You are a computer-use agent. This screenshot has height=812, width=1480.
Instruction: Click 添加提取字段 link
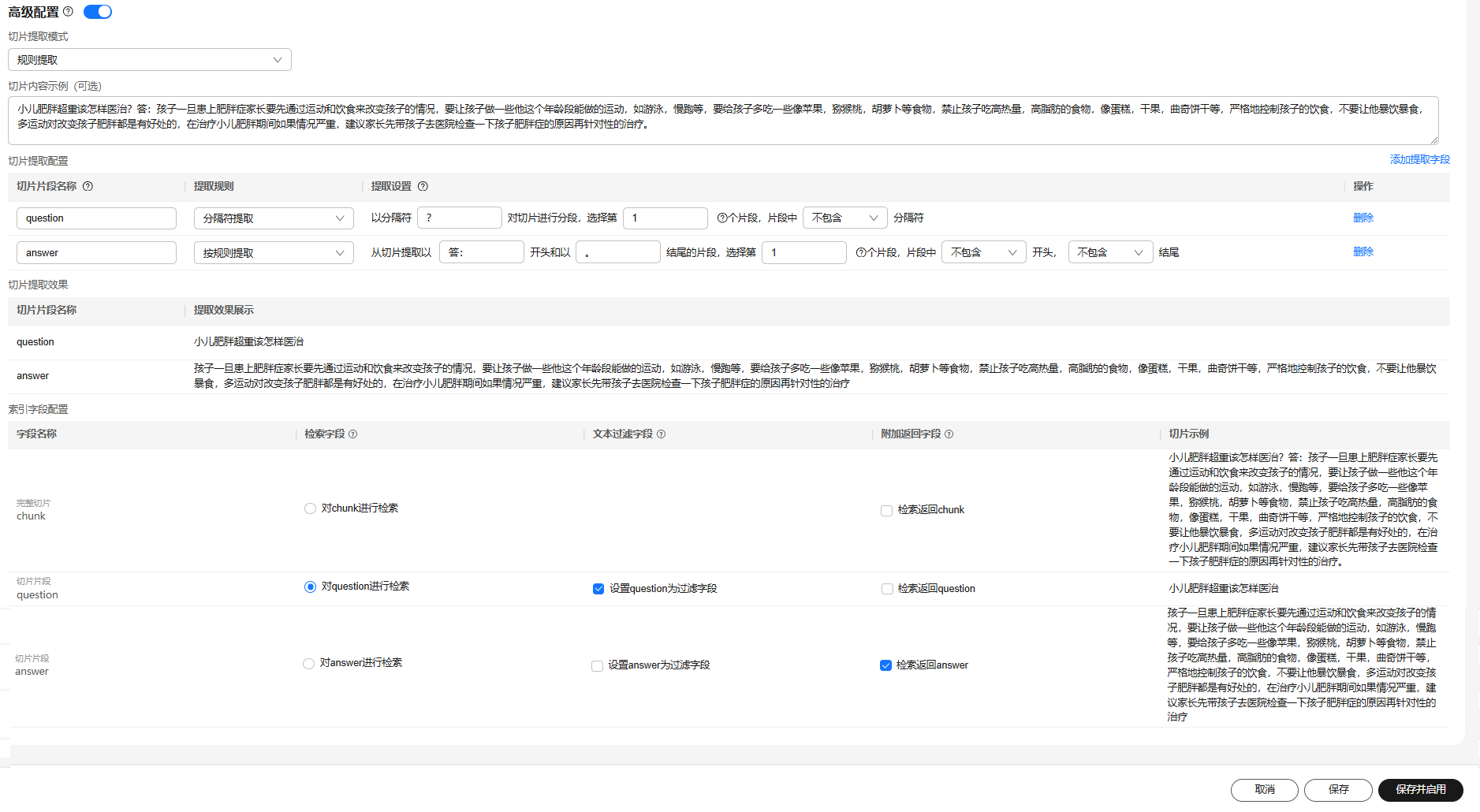click(x=1419, y=160)
